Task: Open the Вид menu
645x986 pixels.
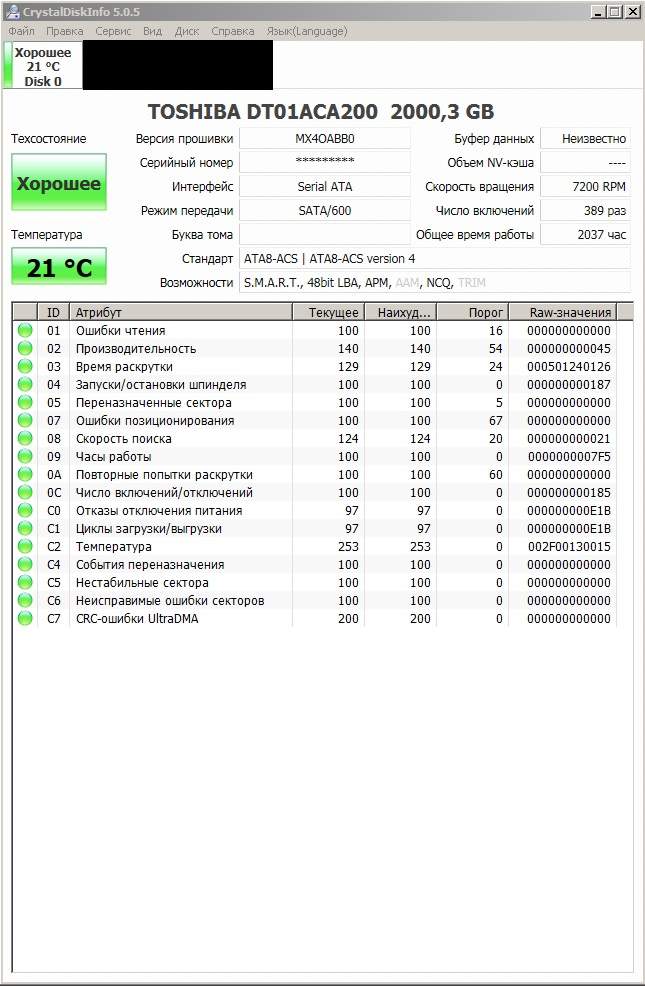Action: 152,31
